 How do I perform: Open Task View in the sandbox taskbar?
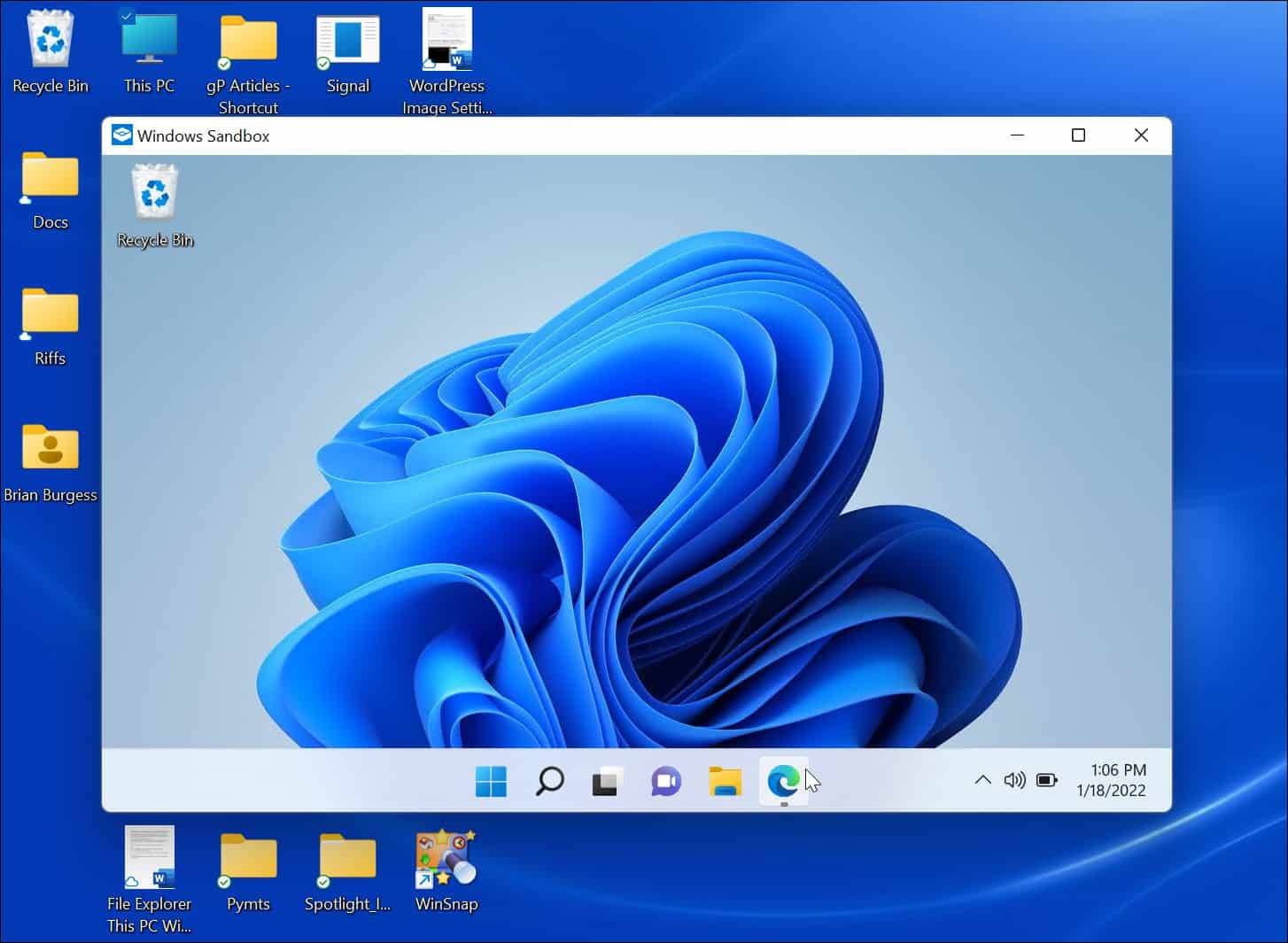pyautogui.click(x=607, y=781)
